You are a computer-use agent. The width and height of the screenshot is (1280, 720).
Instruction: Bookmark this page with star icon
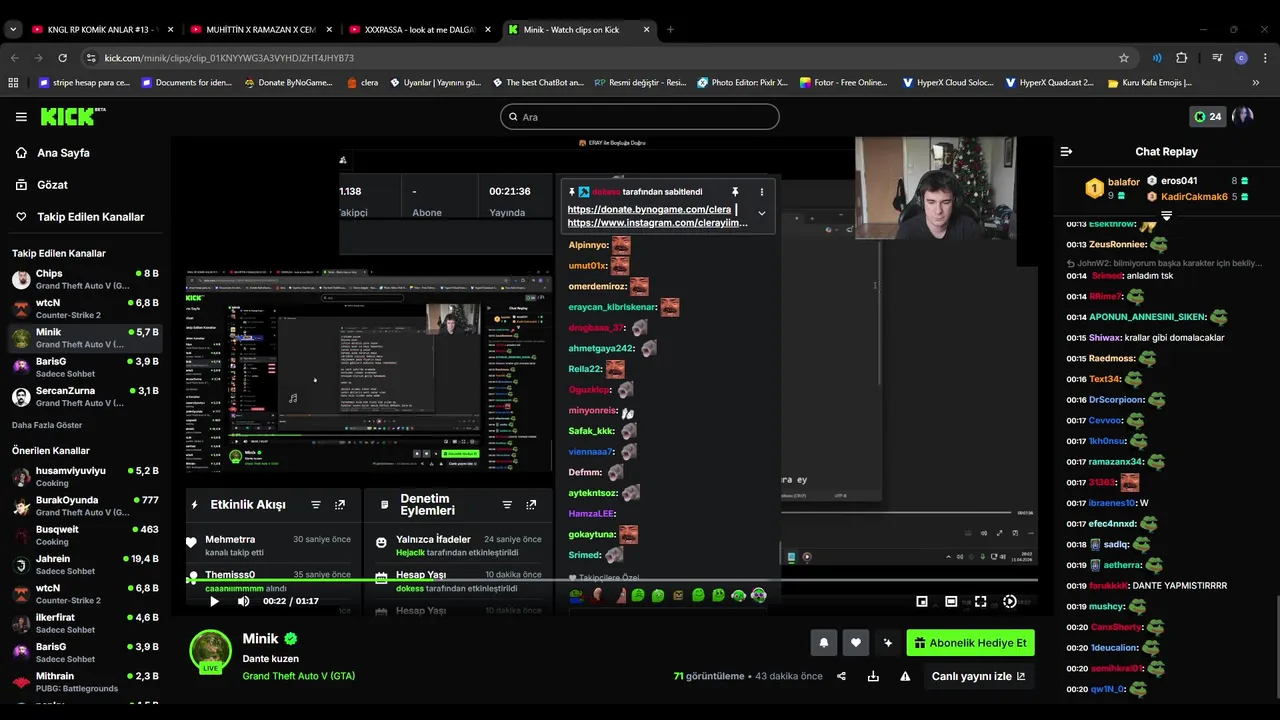(x=1124, y=58)
